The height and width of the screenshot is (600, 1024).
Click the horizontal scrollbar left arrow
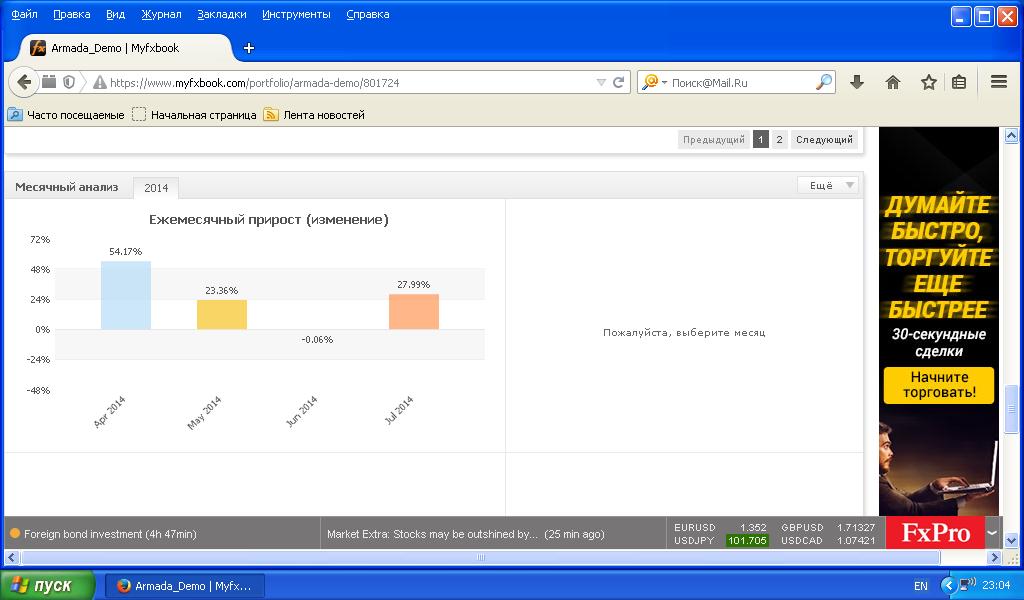(12, 557)
